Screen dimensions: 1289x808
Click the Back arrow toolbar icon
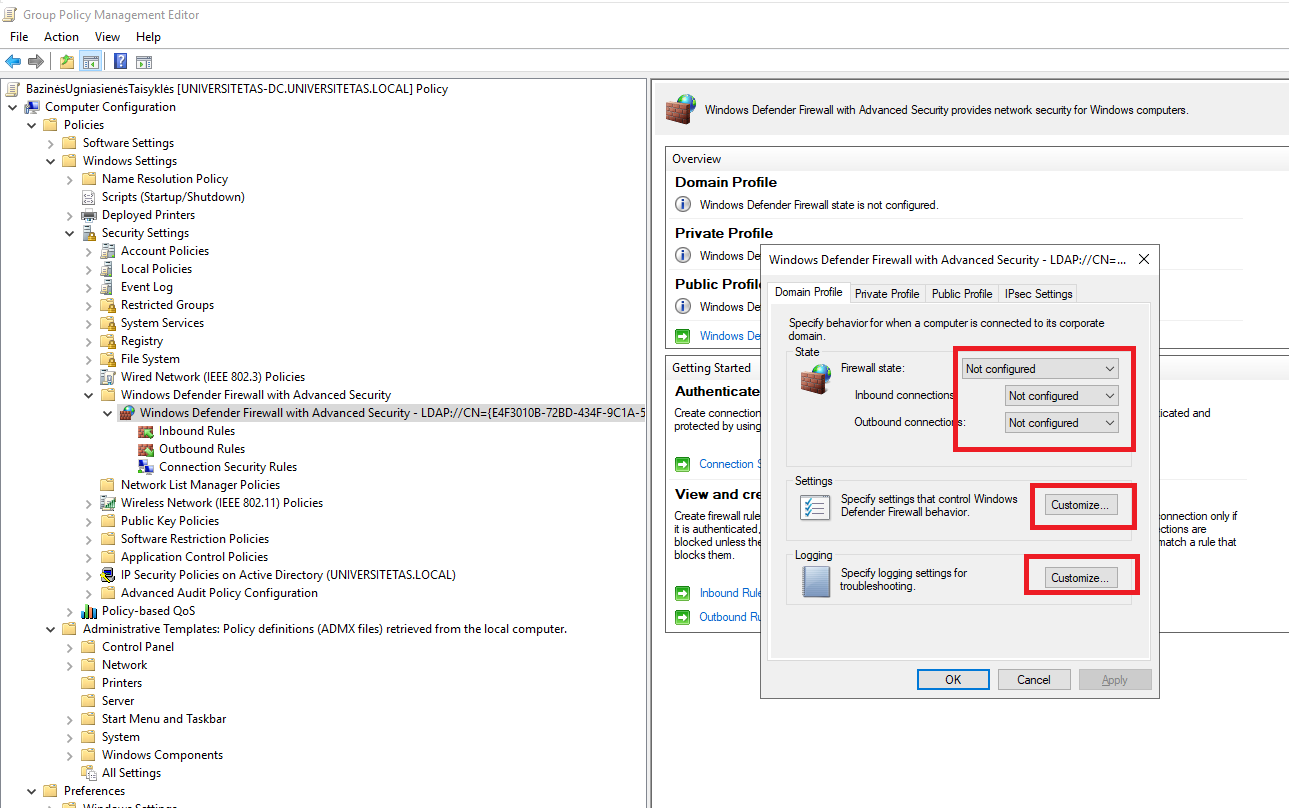tap(13, 62)
